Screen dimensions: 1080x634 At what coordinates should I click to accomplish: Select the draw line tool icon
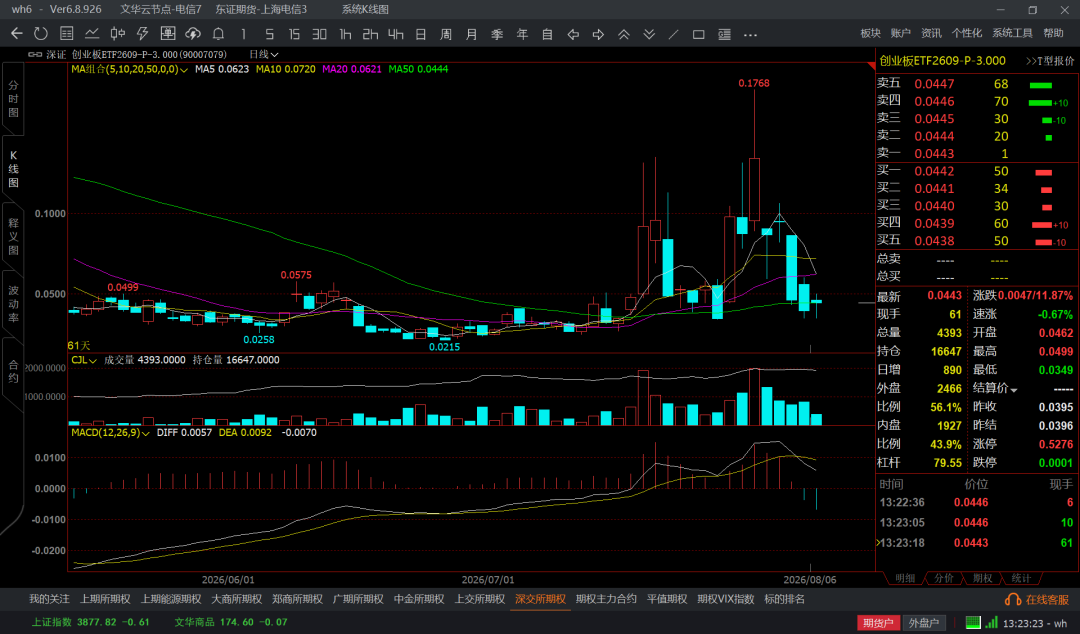pyautogui.click(x=674, y=34)
